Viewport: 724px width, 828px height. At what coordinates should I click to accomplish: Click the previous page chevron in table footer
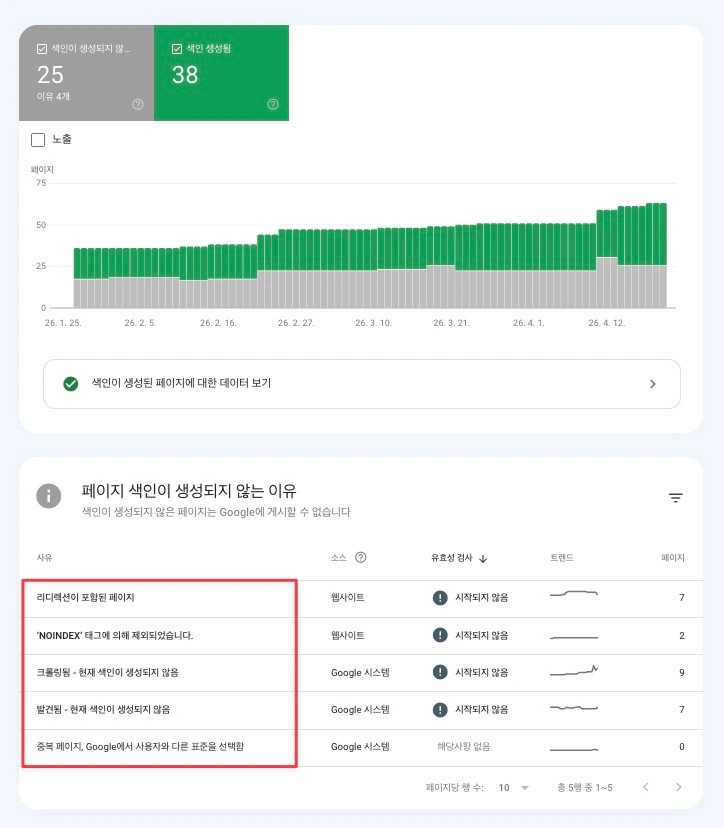646,788
